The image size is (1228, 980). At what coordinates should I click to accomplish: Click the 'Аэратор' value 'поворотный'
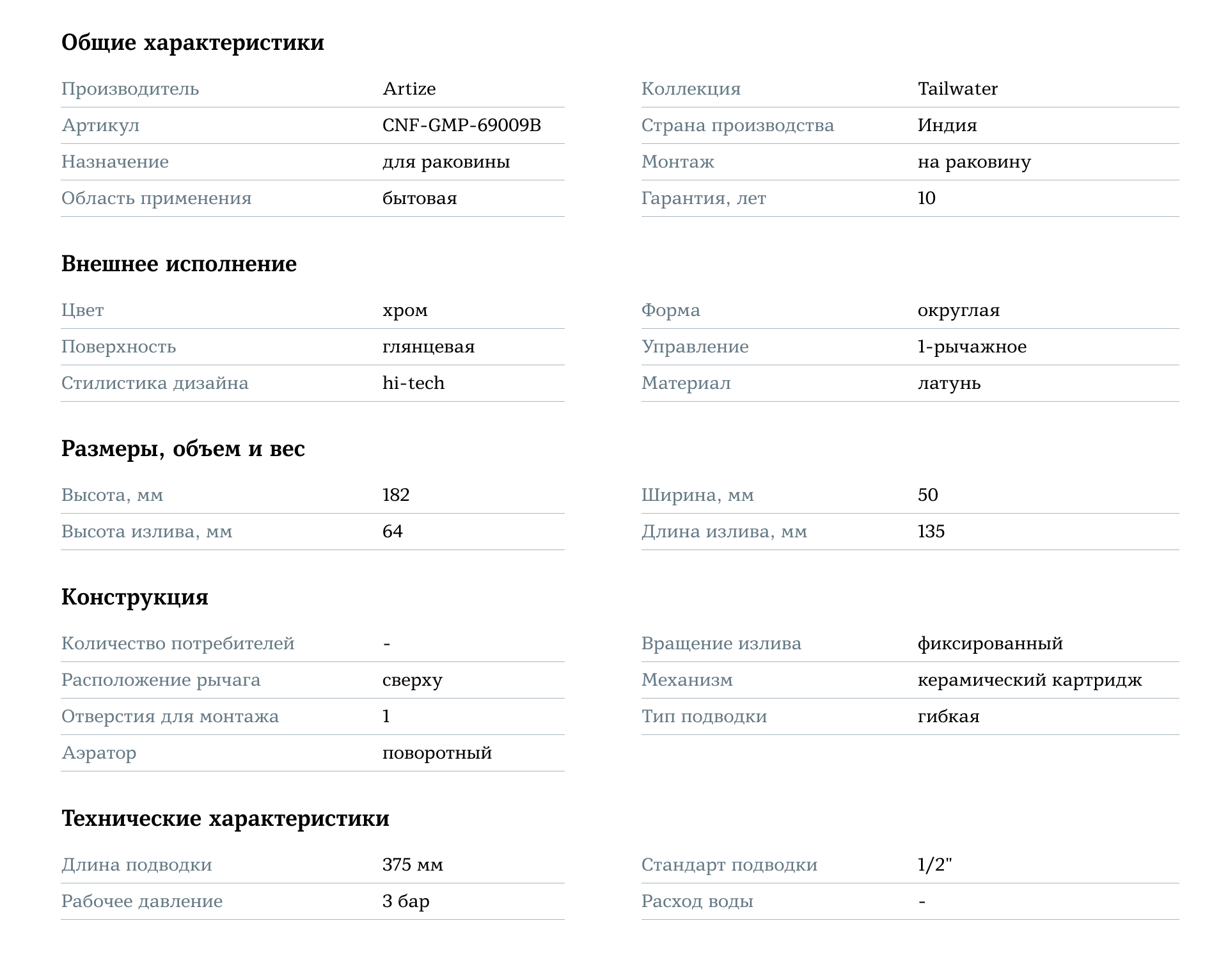(437, 754)
